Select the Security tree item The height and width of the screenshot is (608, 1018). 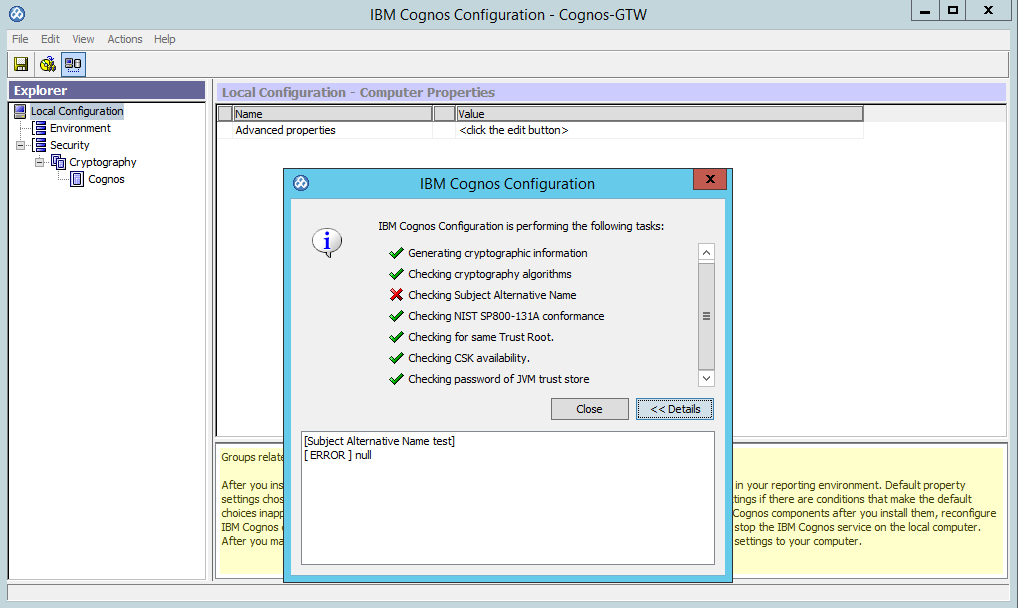[x=69, y=145]
